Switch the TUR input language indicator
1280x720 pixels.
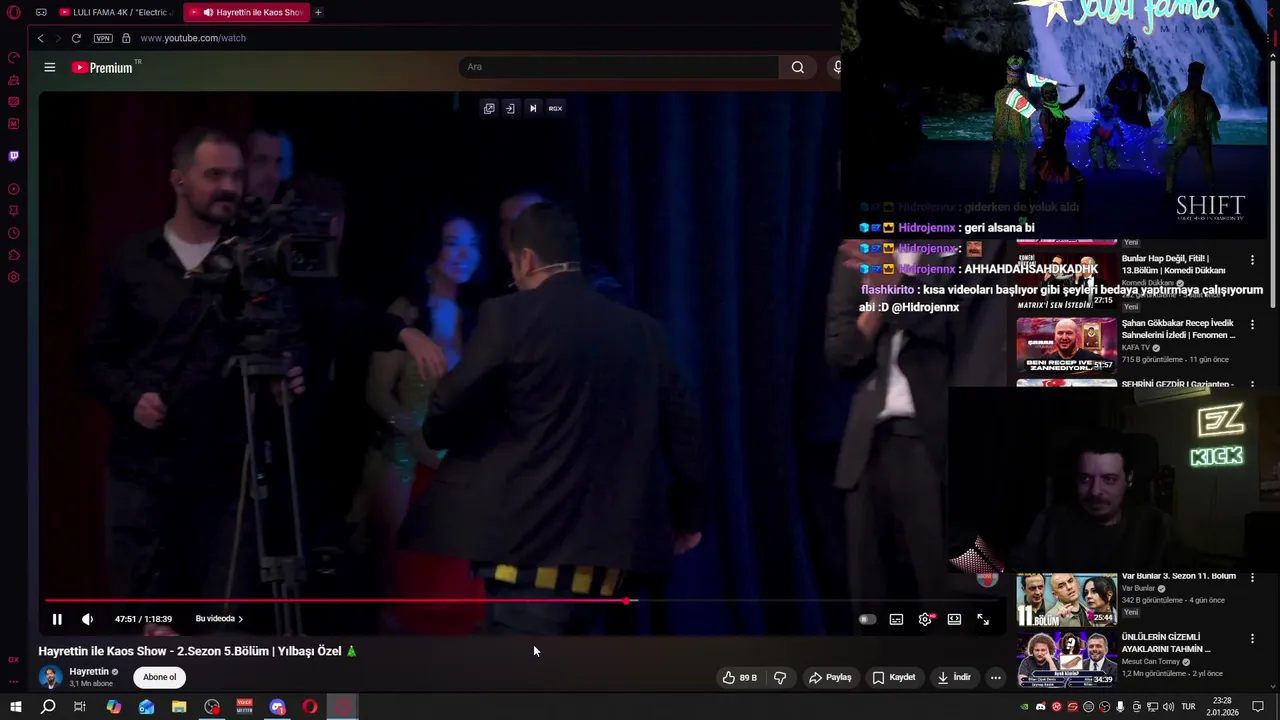(x=1188, y=707)
